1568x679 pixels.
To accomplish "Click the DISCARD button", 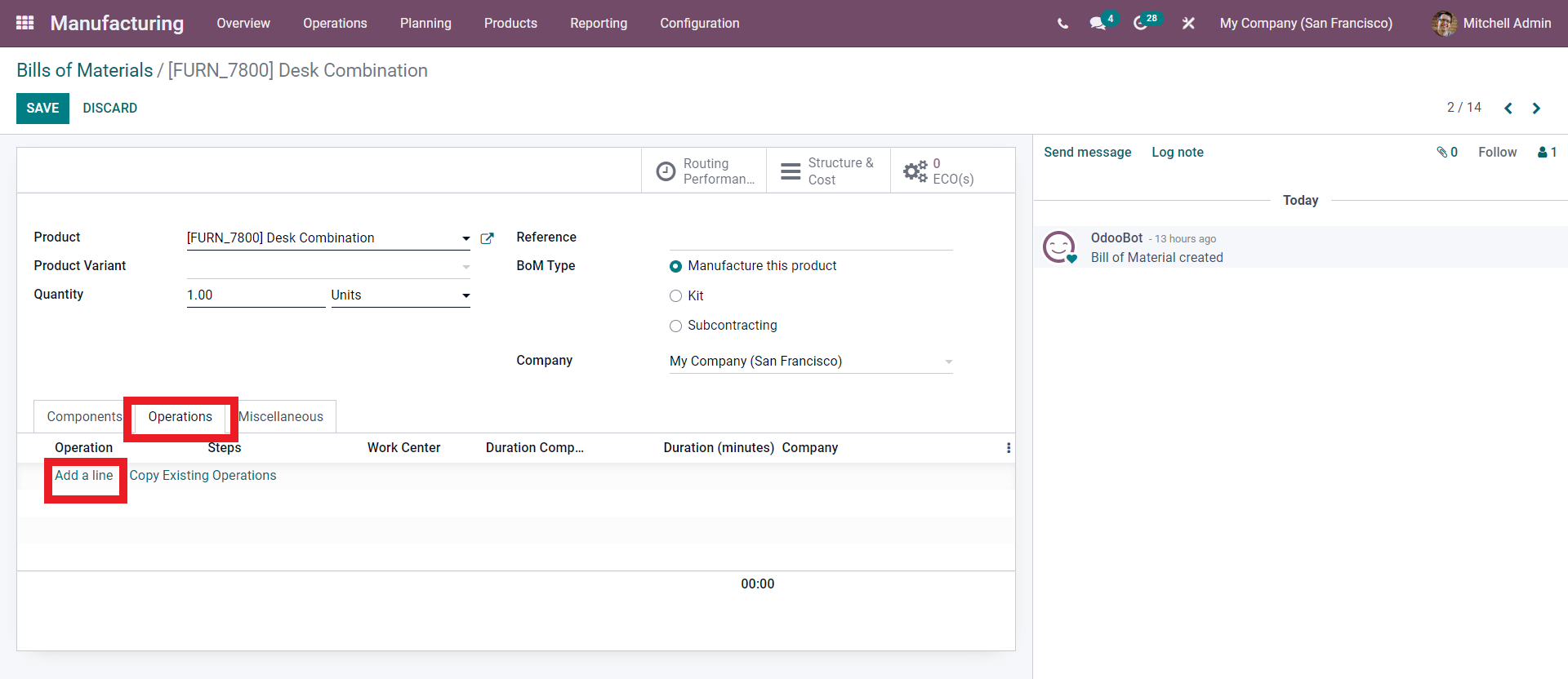I will 110,108.
